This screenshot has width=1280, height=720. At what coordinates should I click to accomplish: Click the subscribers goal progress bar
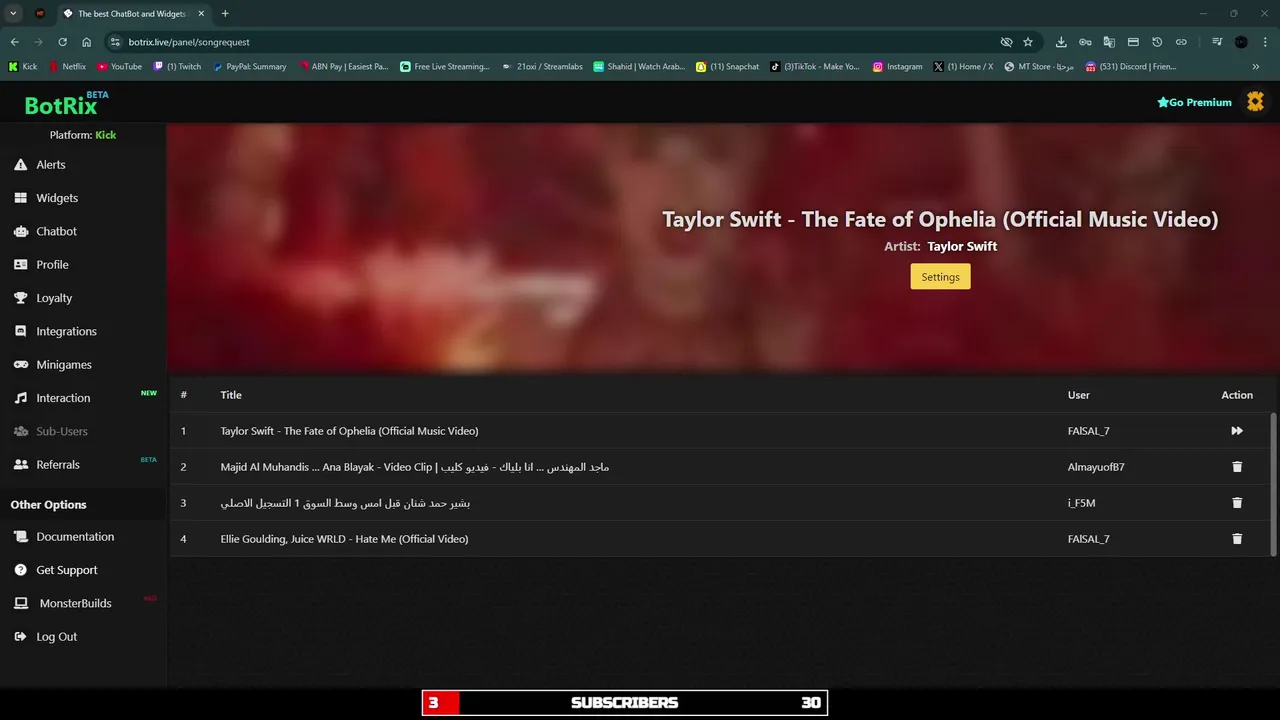coord(625,703)
